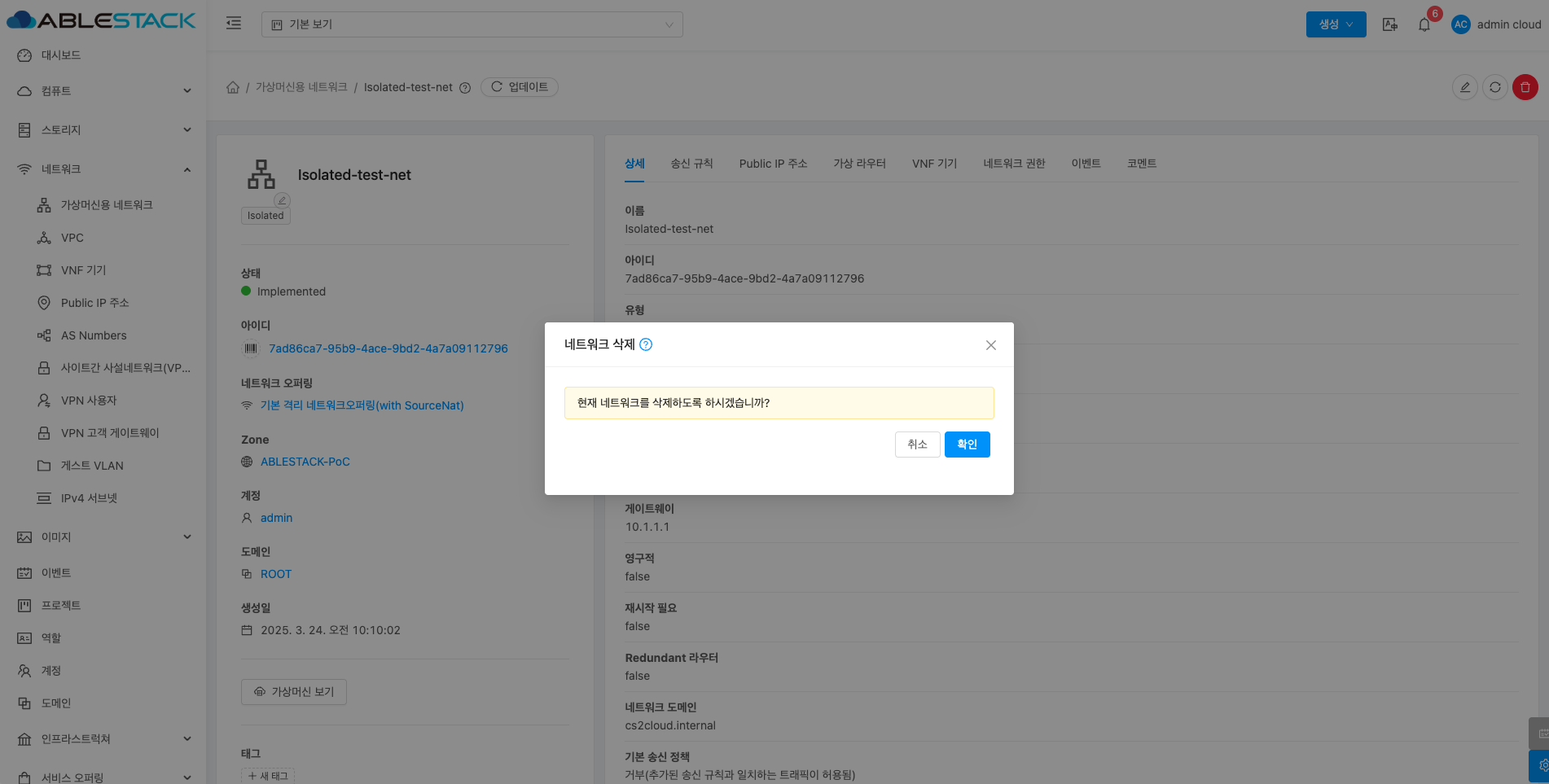
Task: Click the barcode icon beside network ID
Action: click(251, 348)
